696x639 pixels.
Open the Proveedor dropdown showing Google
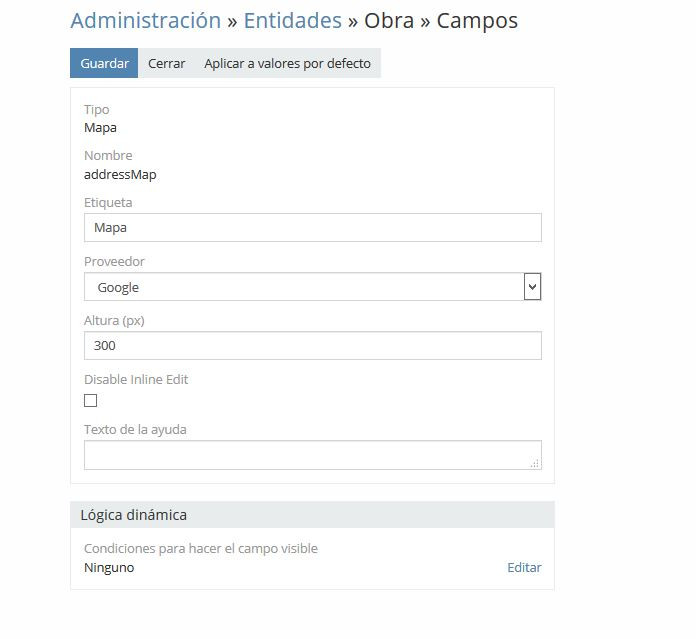(304, 287)
